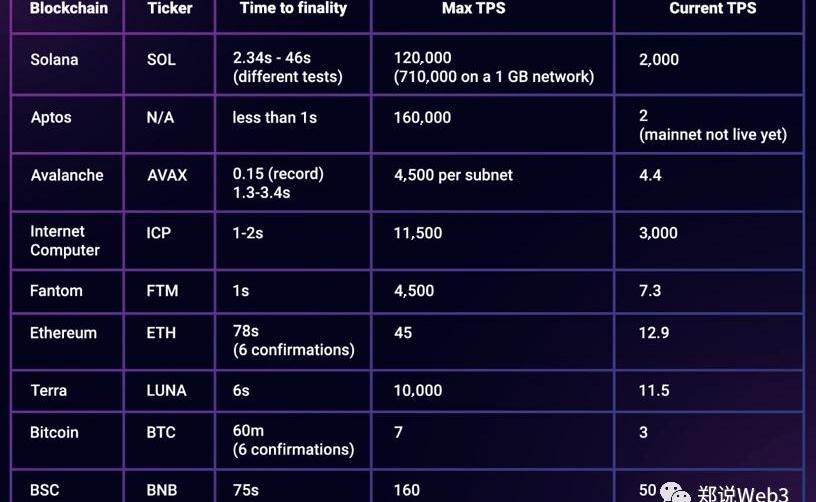The image size is (816, 502).
Task: Click the Blockchain column header
Action: tap(69, 9)
